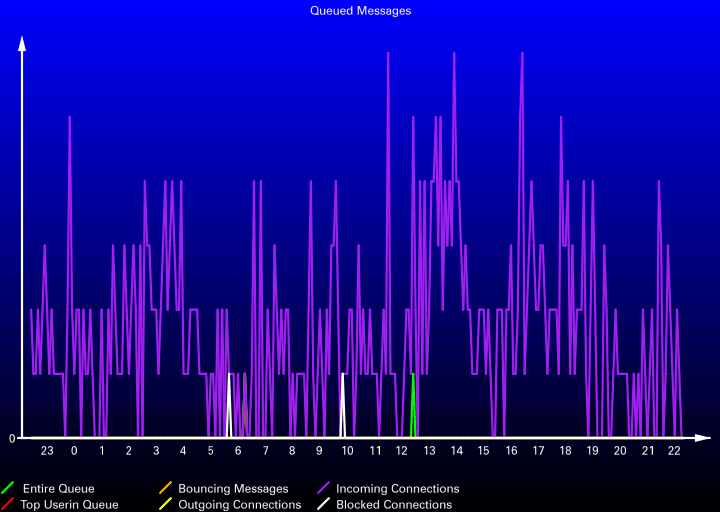
Task: Click the Outgoing Connections legend text
Action: click(x=239, y=505)
